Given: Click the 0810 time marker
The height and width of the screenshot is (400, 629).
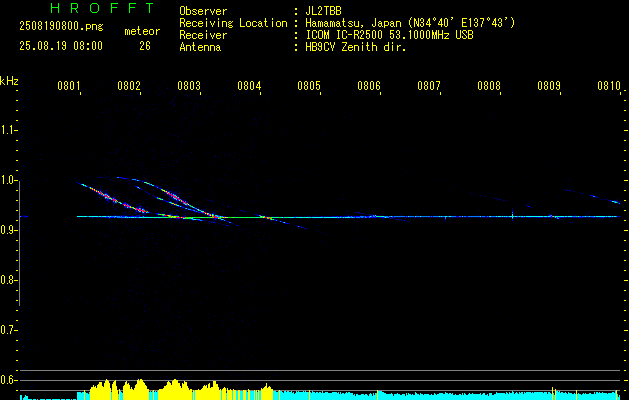Looking at the screenshot, I should 609,85.
